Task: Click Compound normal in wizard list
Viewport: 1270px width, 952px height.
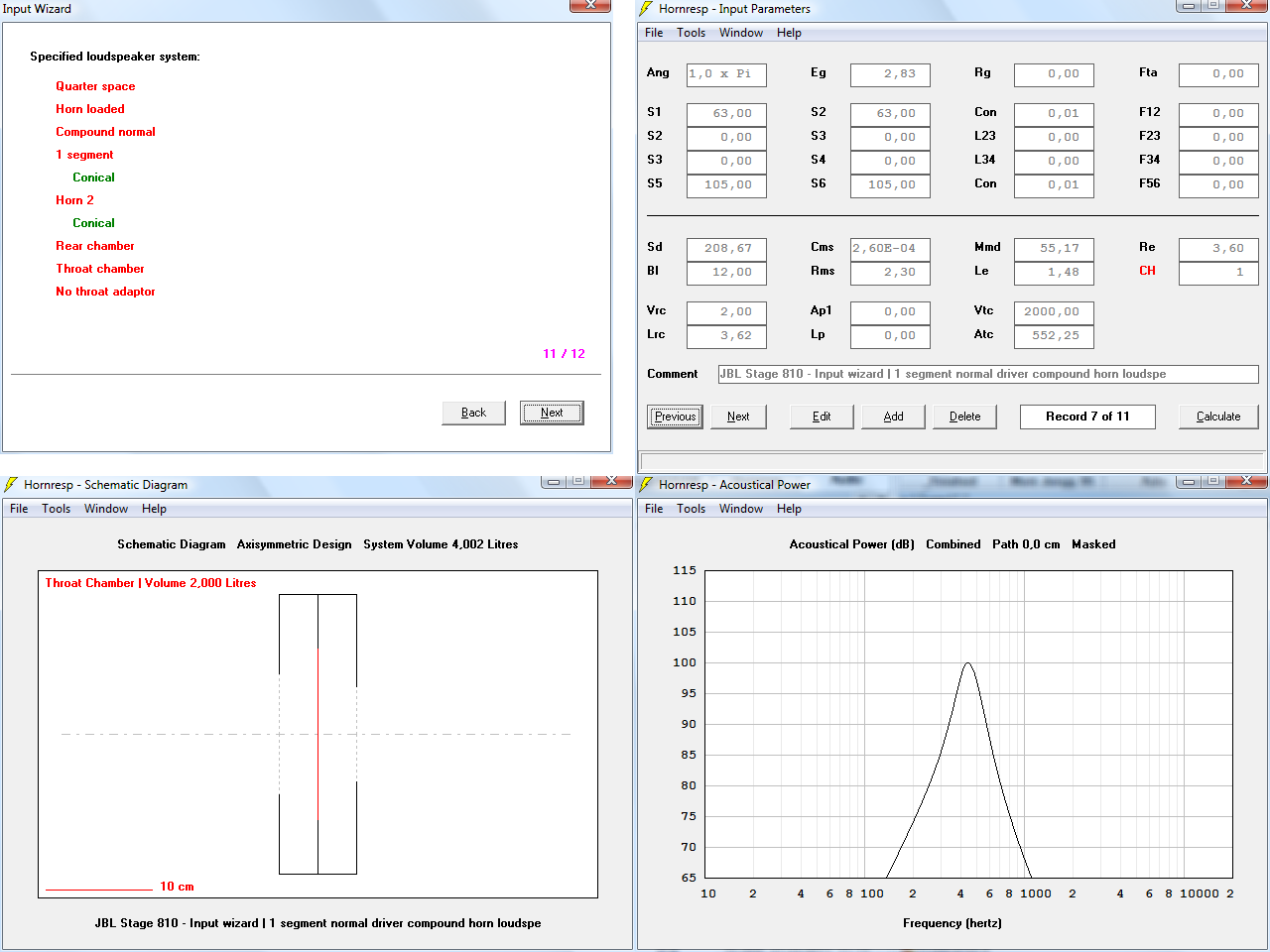Action: tap(105, 132)
